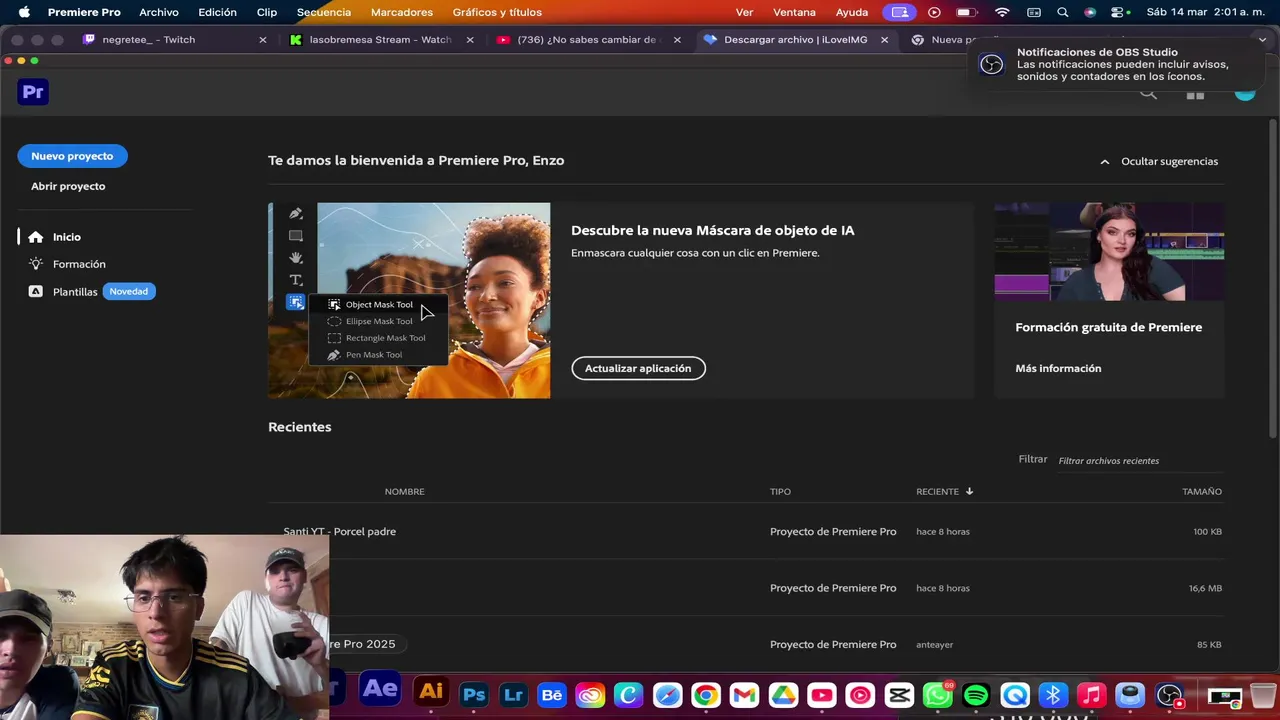Open Control Center in menu bar
The image size is (1280, 720).
1119,12
